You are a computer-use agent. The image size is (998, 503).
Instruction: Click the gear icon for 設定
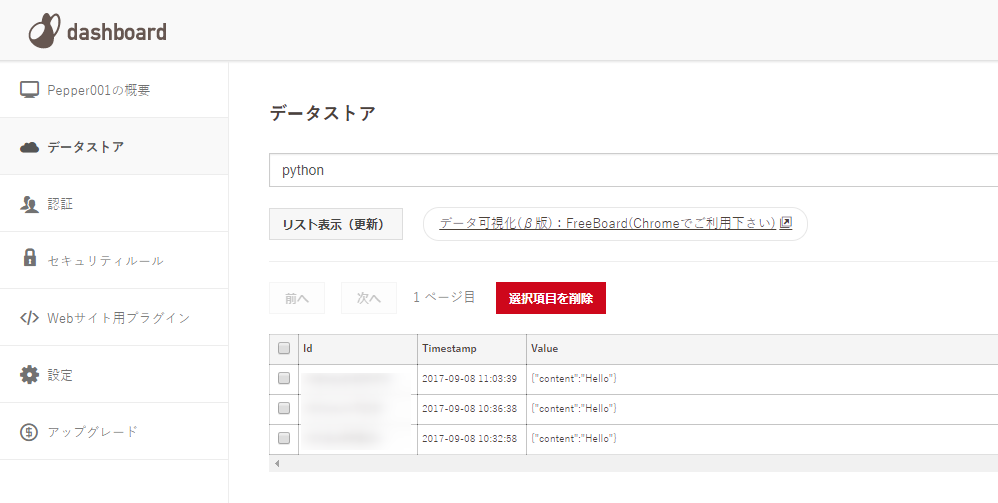tap(30, 375)
